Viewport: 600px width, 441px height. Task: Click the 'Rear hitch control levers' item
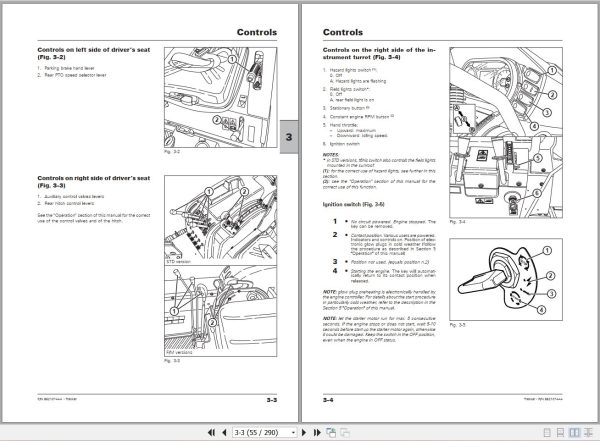click(66, 203)
